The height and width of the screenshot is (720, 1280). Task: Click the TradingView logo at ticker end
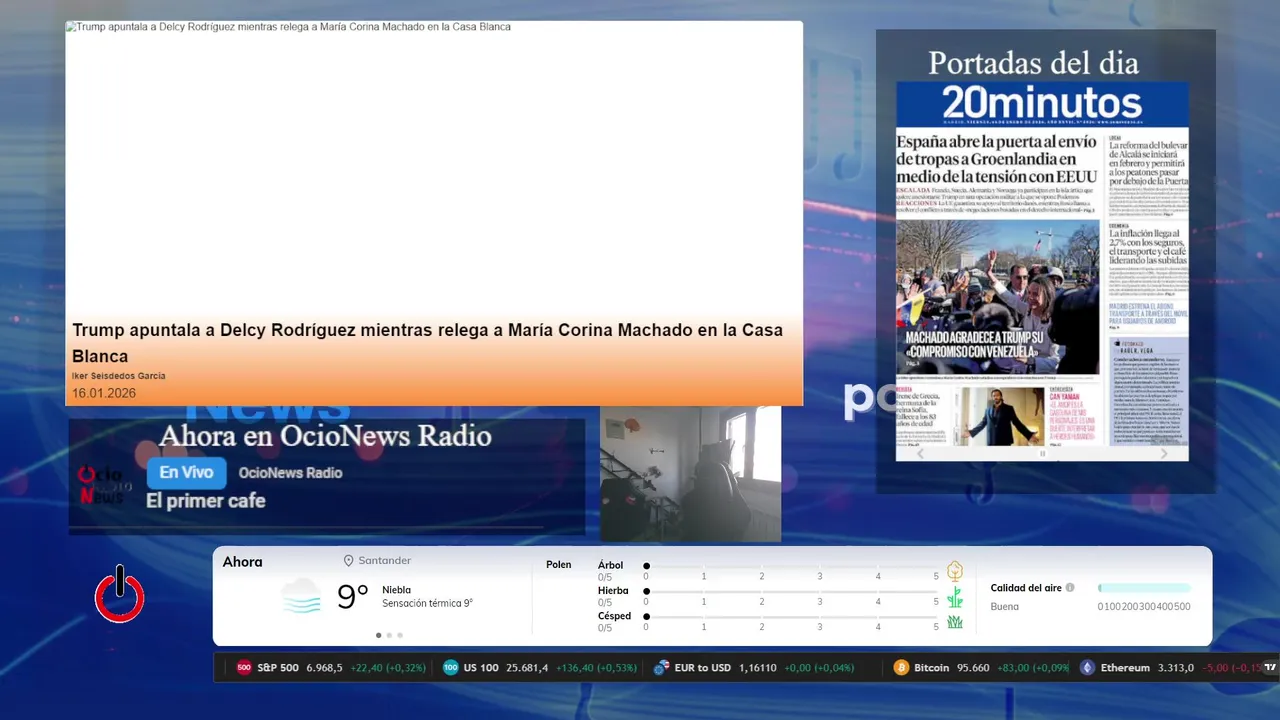[1270, 667]
